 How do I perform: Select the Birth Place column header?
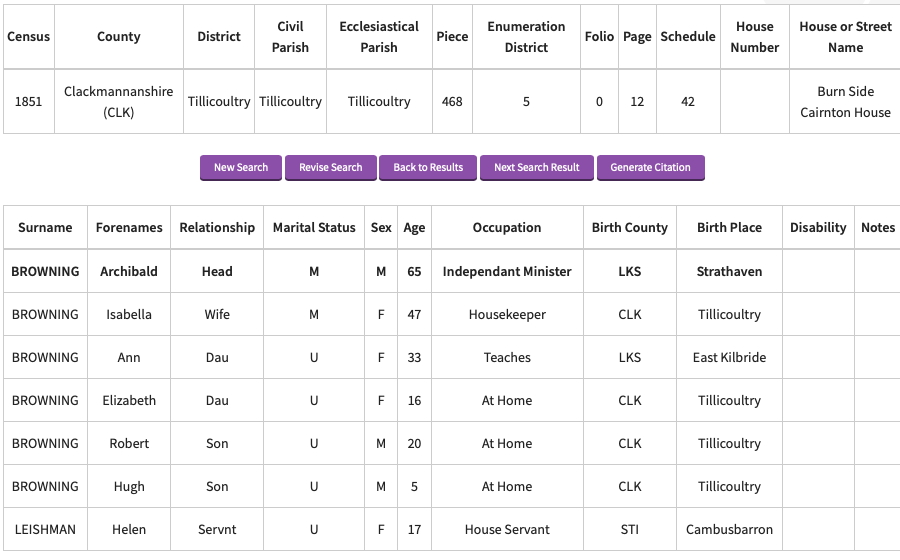point(729,227)
